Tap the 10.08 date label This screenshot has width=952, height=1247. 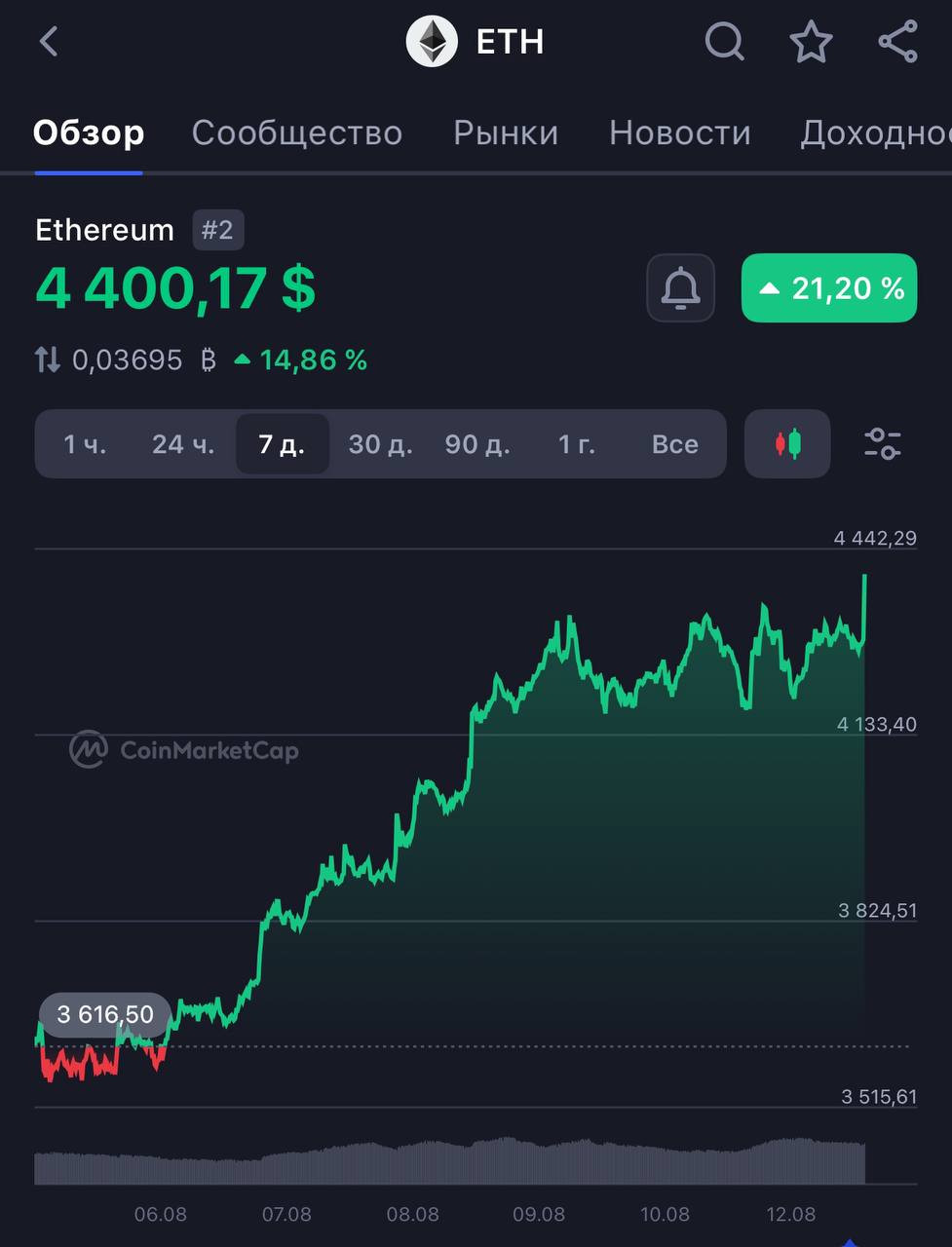click(x=665, y=1214)
